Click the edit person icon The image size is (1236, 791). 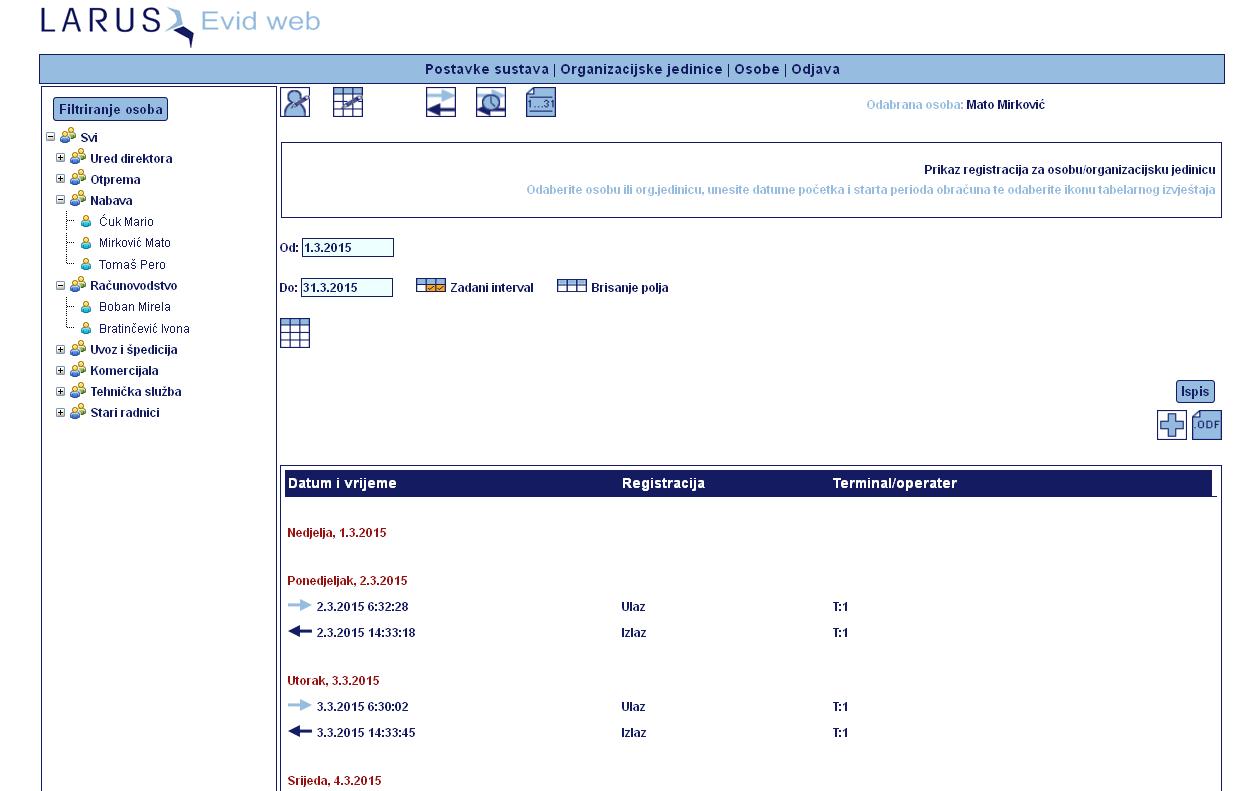pyautogui.click(x=295, y=102)
